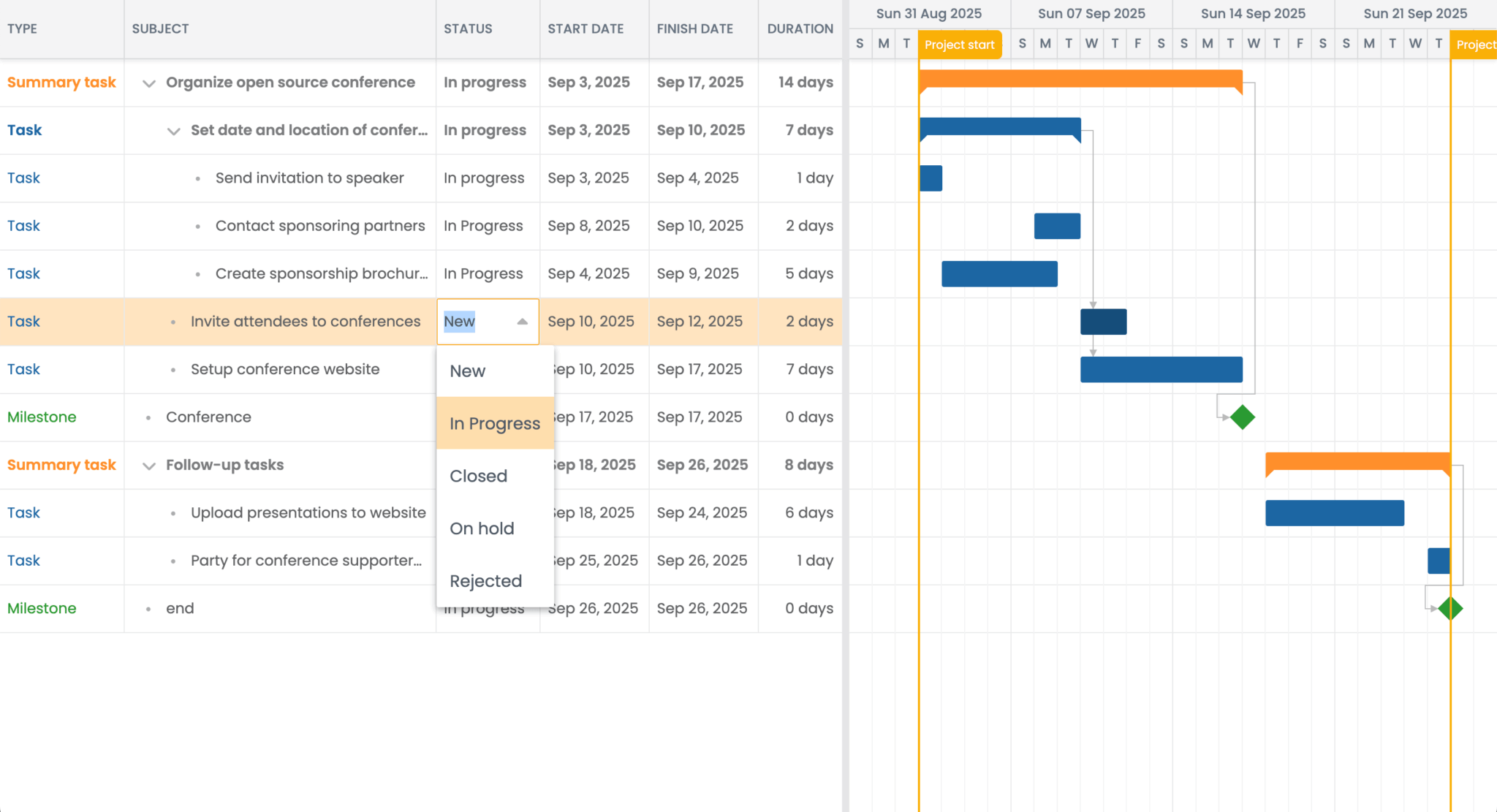Click the SUBJECT column header
Viewport: 1497px width, 812px height.
(160, 29)
